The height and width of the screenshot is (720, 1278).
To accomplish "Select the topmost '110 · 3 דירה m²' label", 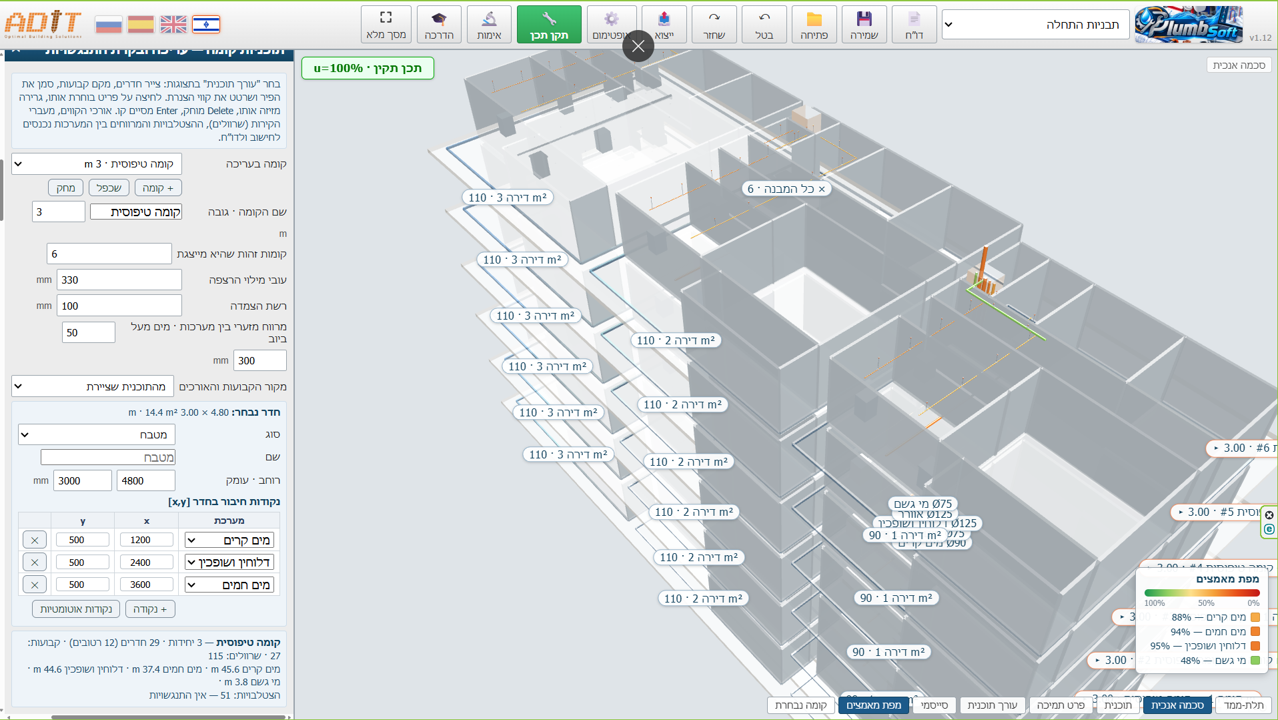I will tap(508, 198).
